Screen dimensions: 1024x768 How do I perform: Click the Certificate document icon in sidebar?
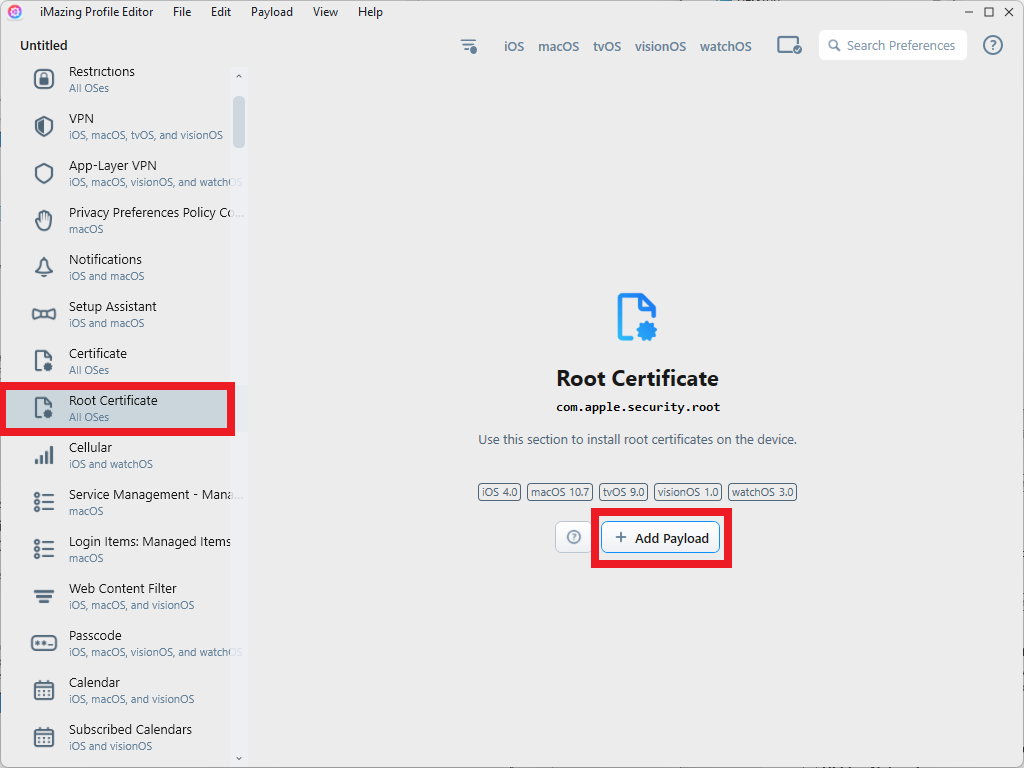pos(44,361)
